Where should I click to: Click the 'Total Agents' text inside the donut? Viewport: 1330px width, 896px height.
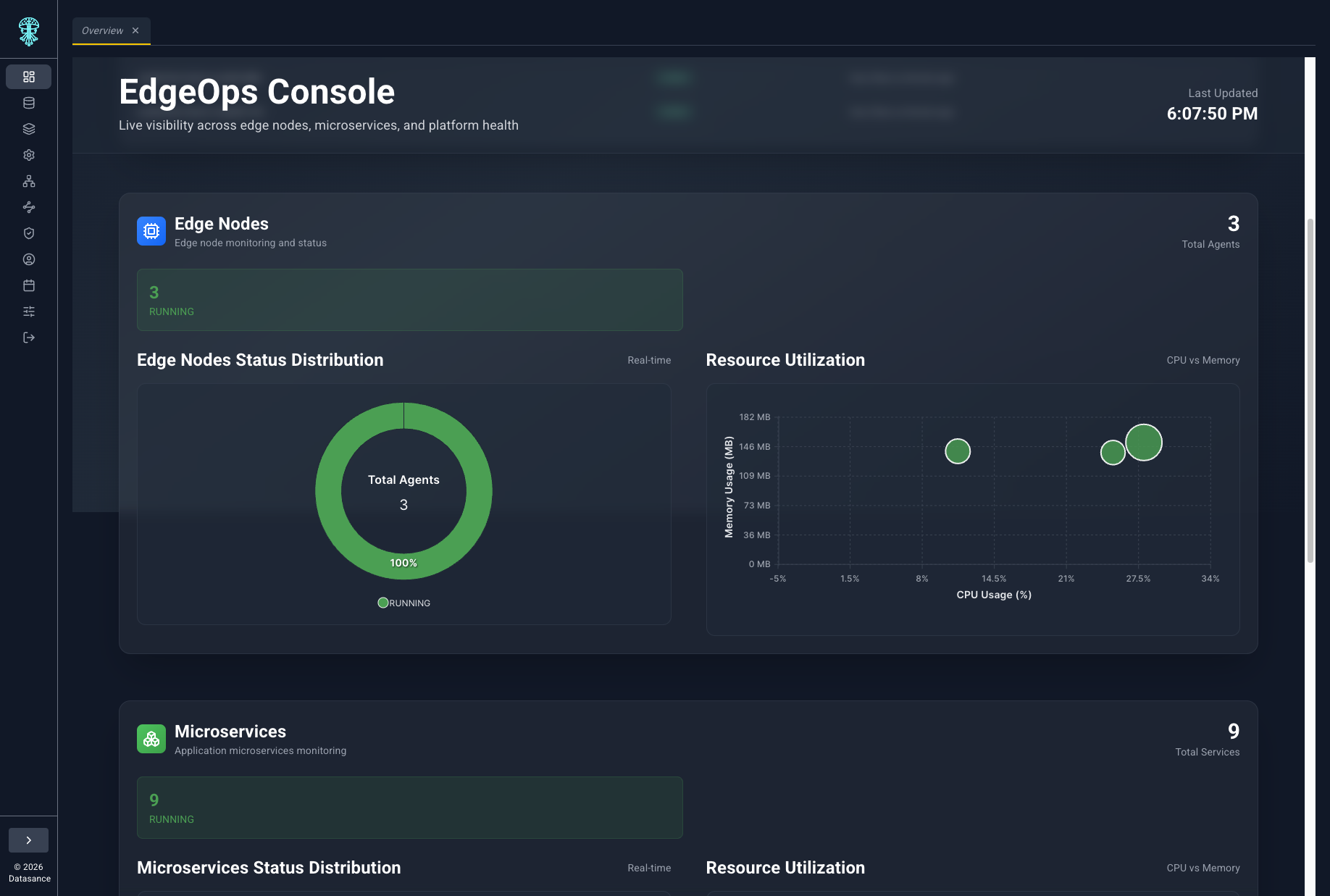point(403,480)
